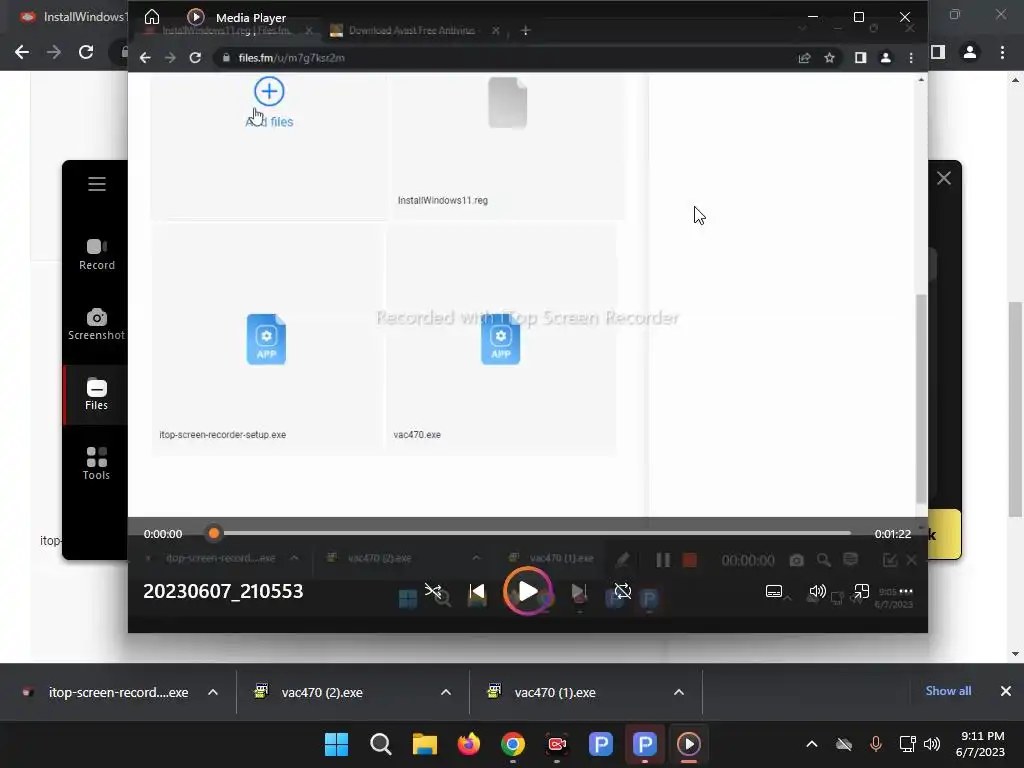Open File Explorer from the taskbar

tap(424, 744)
